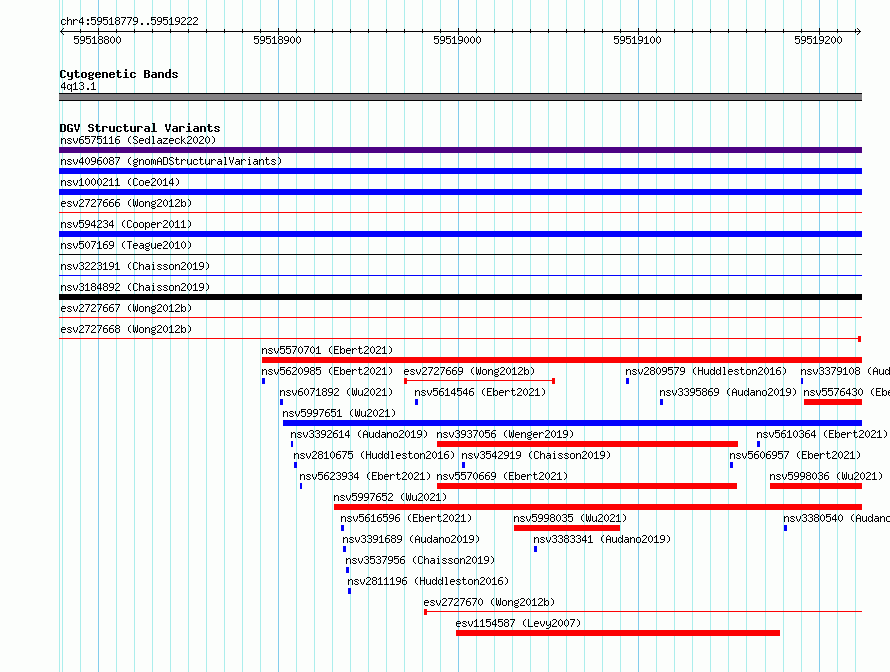890x672 pixels.
Task: Click the blue bar under nsv1000211 Coe2014
Action: (460, 192)
